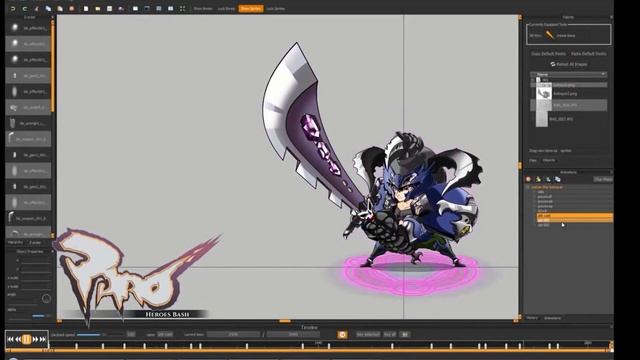Click the Copy Default Pivots button

[548, 54]
